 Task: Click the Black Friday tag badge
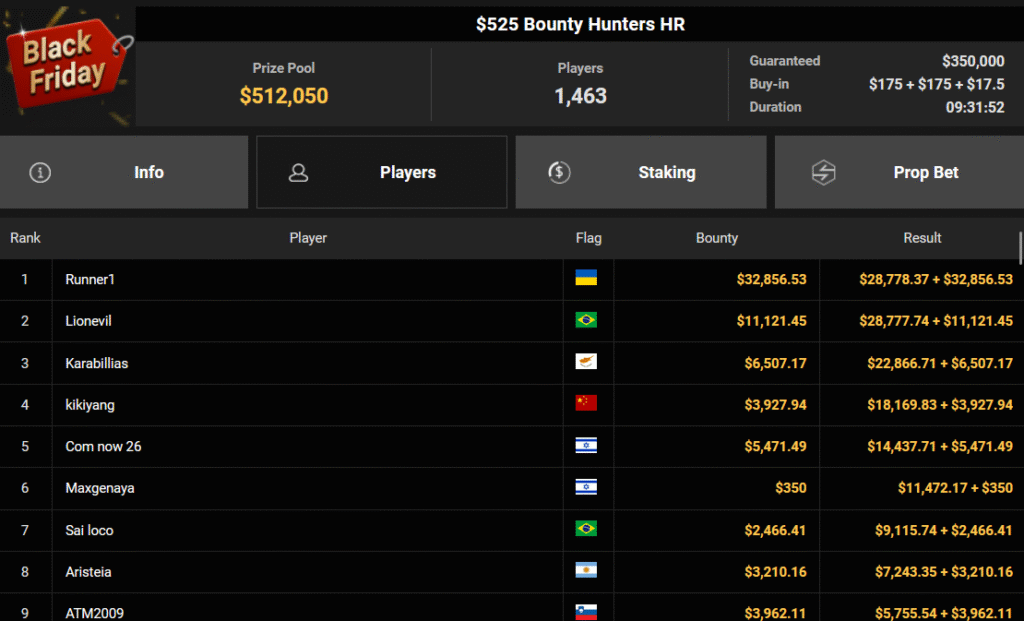click(x=66, y=64)
